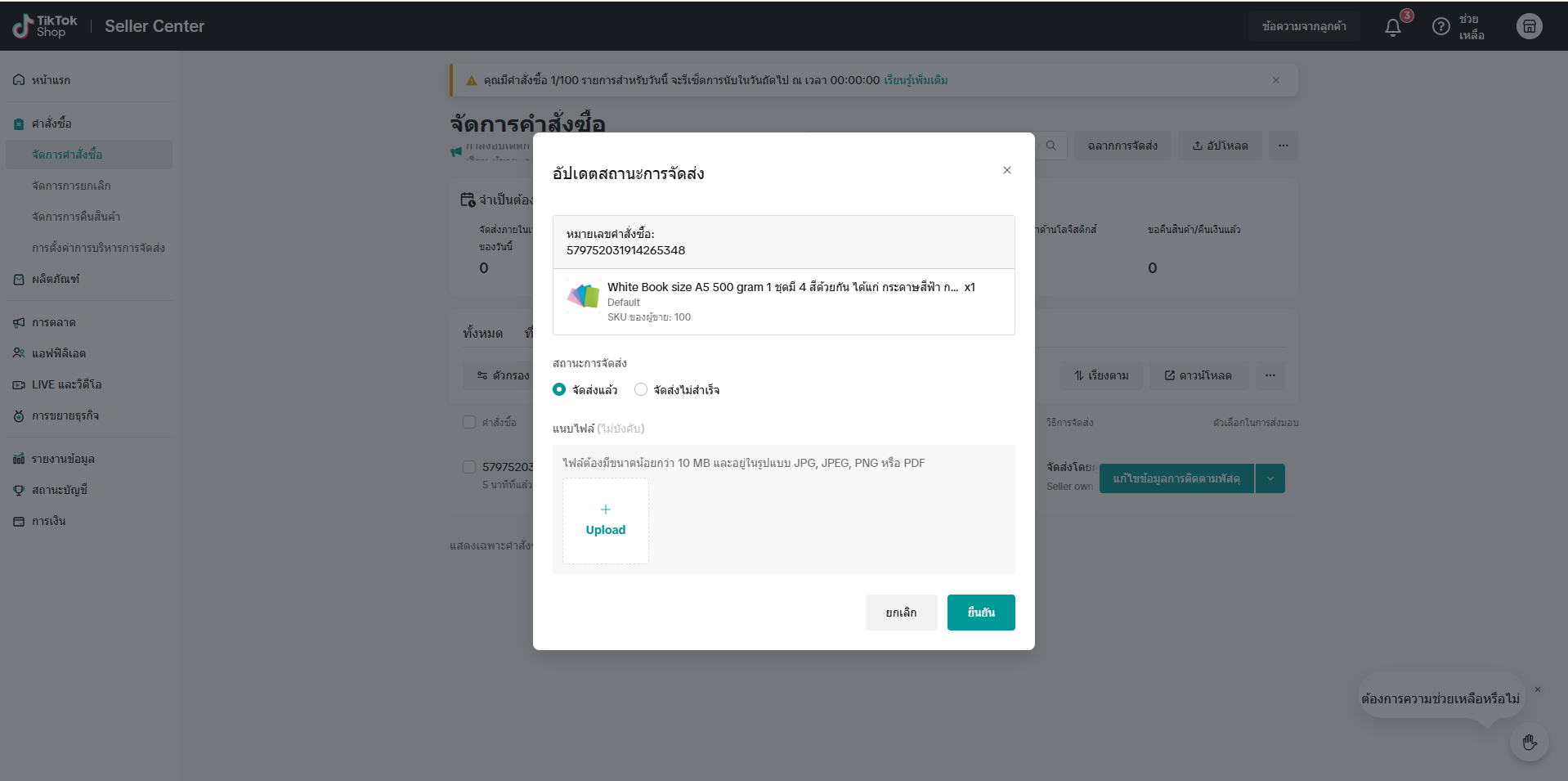
Task: Go to the ผลิตภัณฑ์ menu item
Action: (x=56, y=279)
